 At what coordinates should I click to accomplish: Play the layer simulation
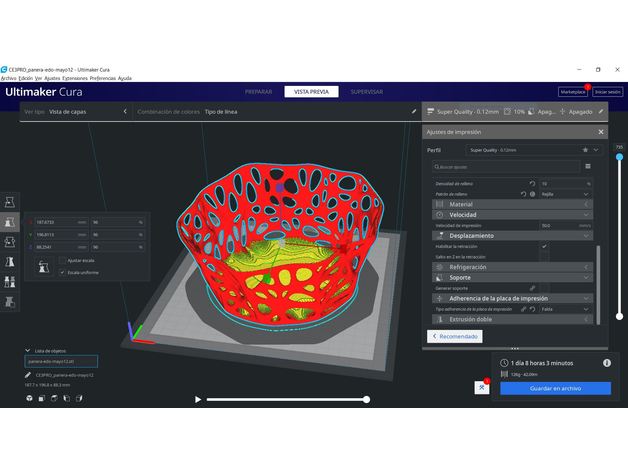pos(198,399)
